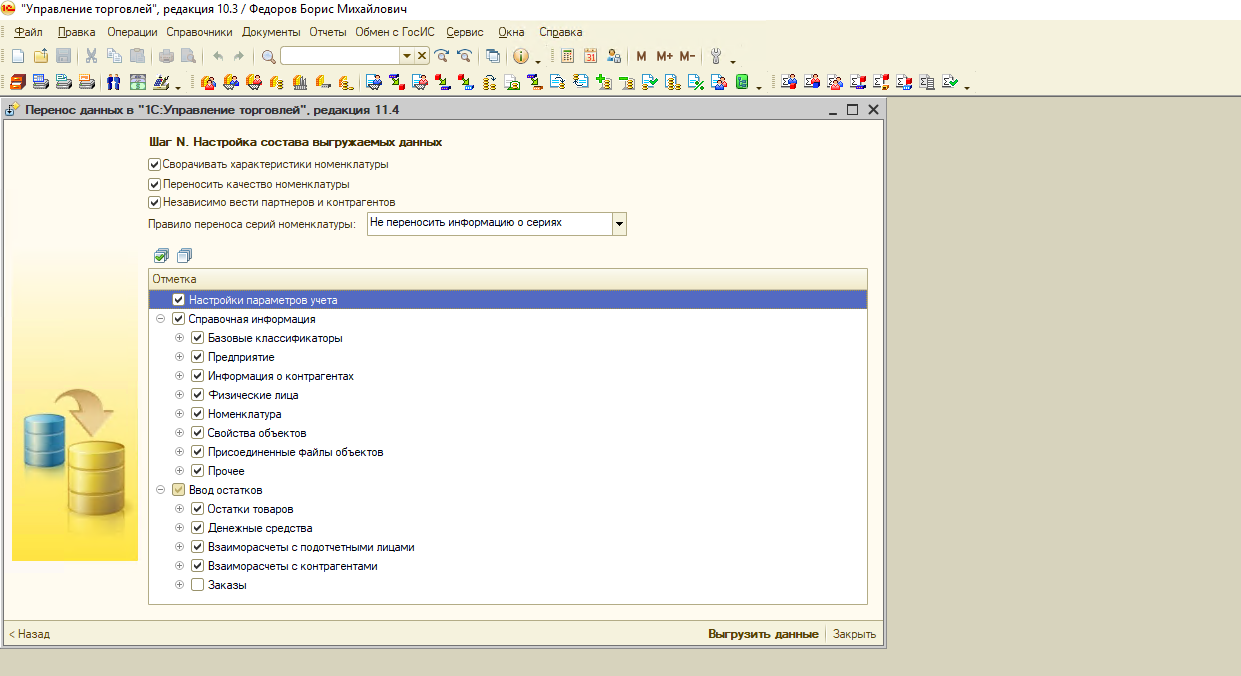
Task: Open the calculator tool
Action: click(x=567, y=56)
